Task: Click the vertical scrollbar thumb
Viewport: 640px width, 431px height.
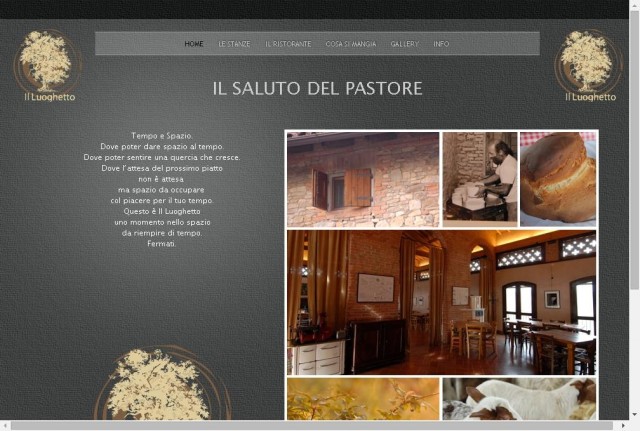Action: pos(634,151)
